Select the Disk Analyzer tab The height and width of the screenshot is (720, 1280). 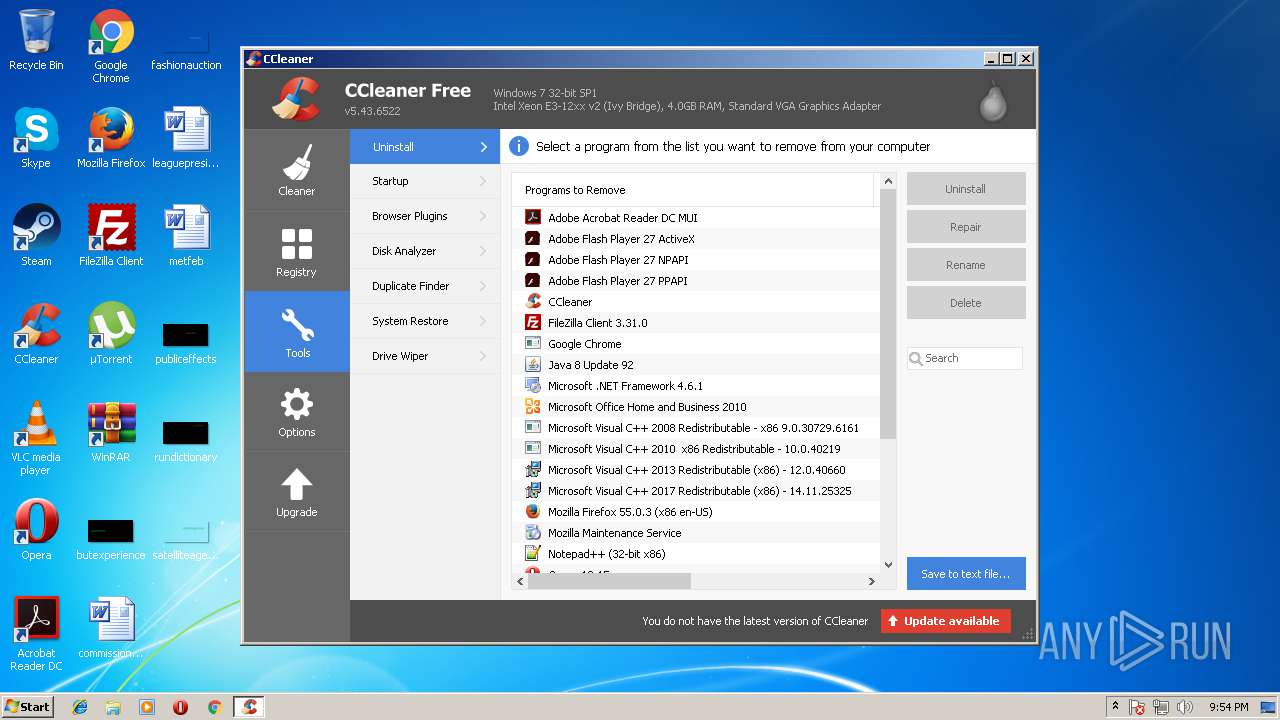click(x=425, y=251)
